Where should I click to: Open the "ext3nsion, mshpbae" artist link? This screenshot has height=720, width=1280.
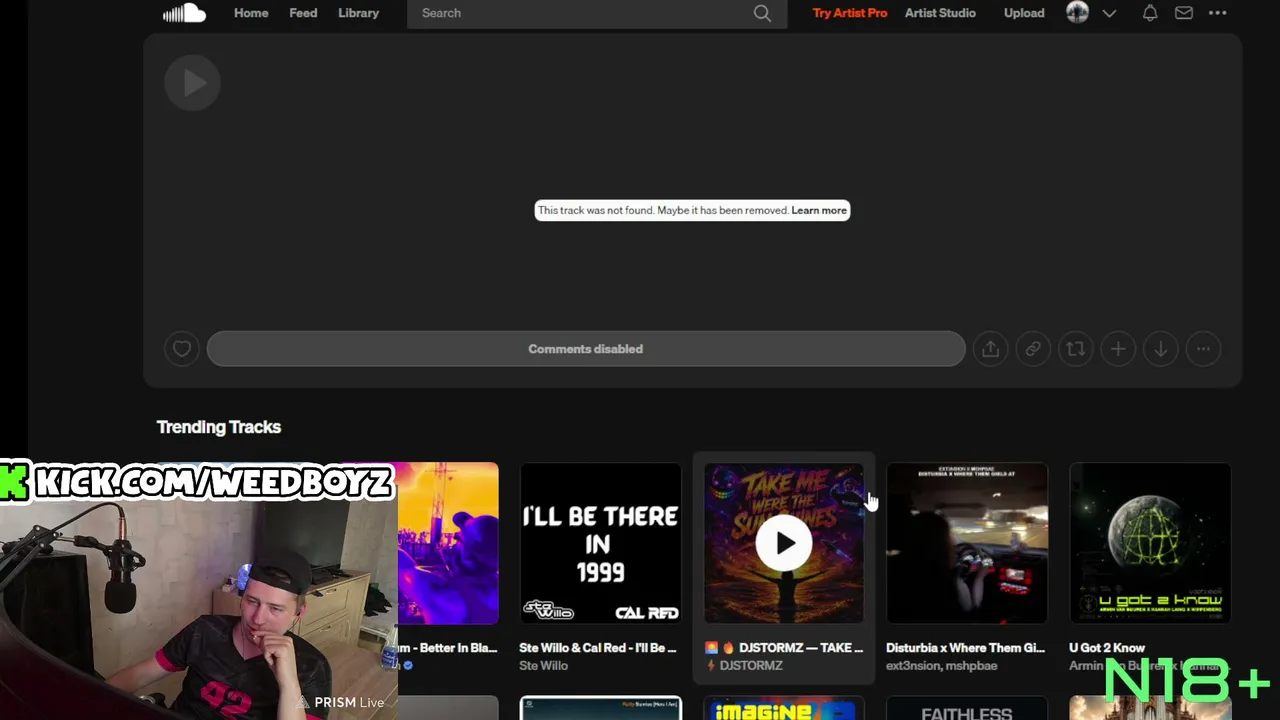941,666
